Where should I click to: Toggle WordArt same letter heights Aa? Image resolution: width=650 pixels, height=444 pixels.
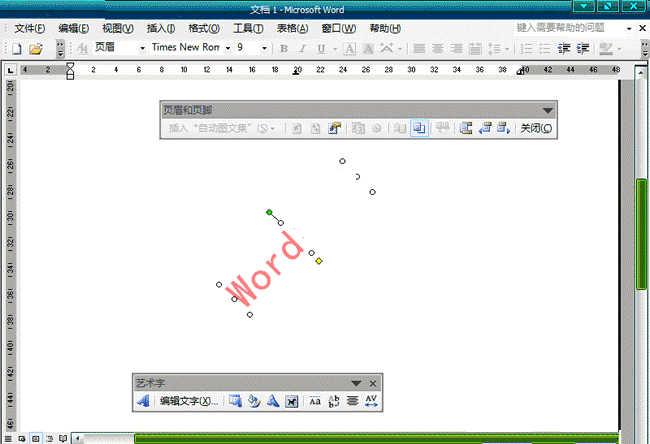[x=315, y=401]
